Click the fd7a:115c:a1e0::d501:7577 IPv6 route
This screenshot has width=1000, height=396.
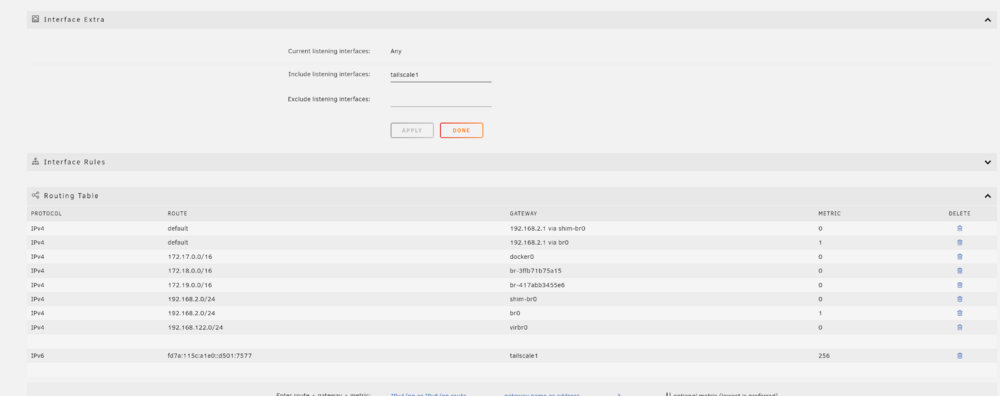click(210, 356)
